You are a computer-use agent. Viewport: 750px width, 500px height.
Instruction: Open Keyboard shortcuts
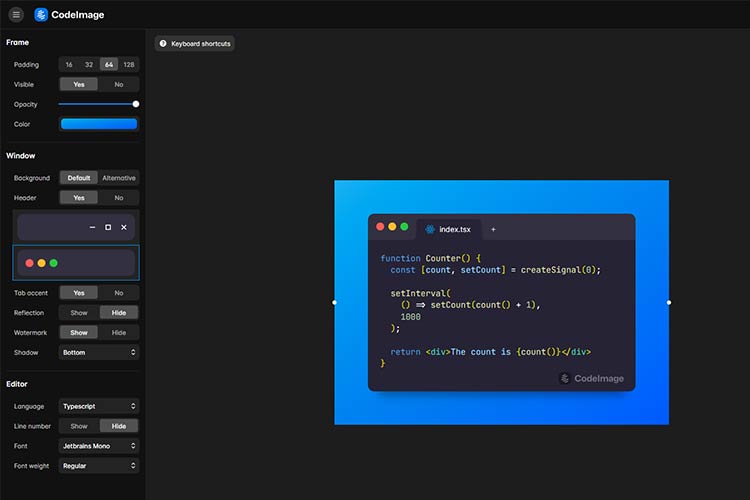[195, 44]
